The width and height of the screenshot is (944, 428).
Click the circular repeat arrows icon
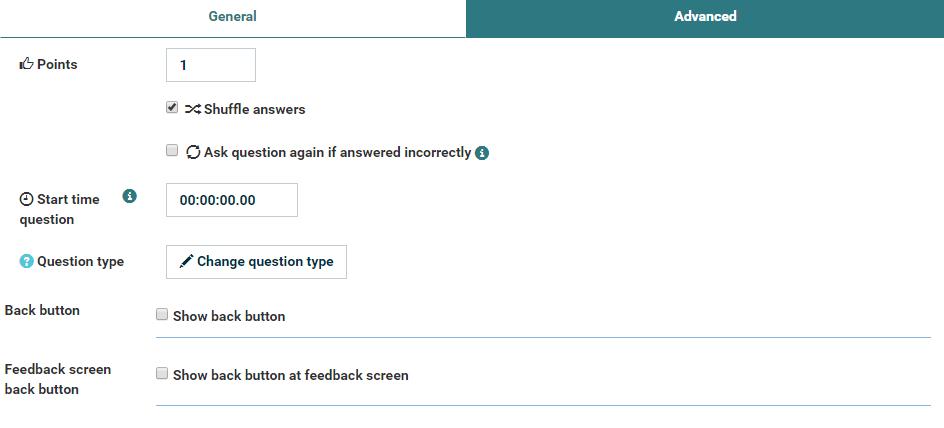pyautogui.click(x=193, y=152)
